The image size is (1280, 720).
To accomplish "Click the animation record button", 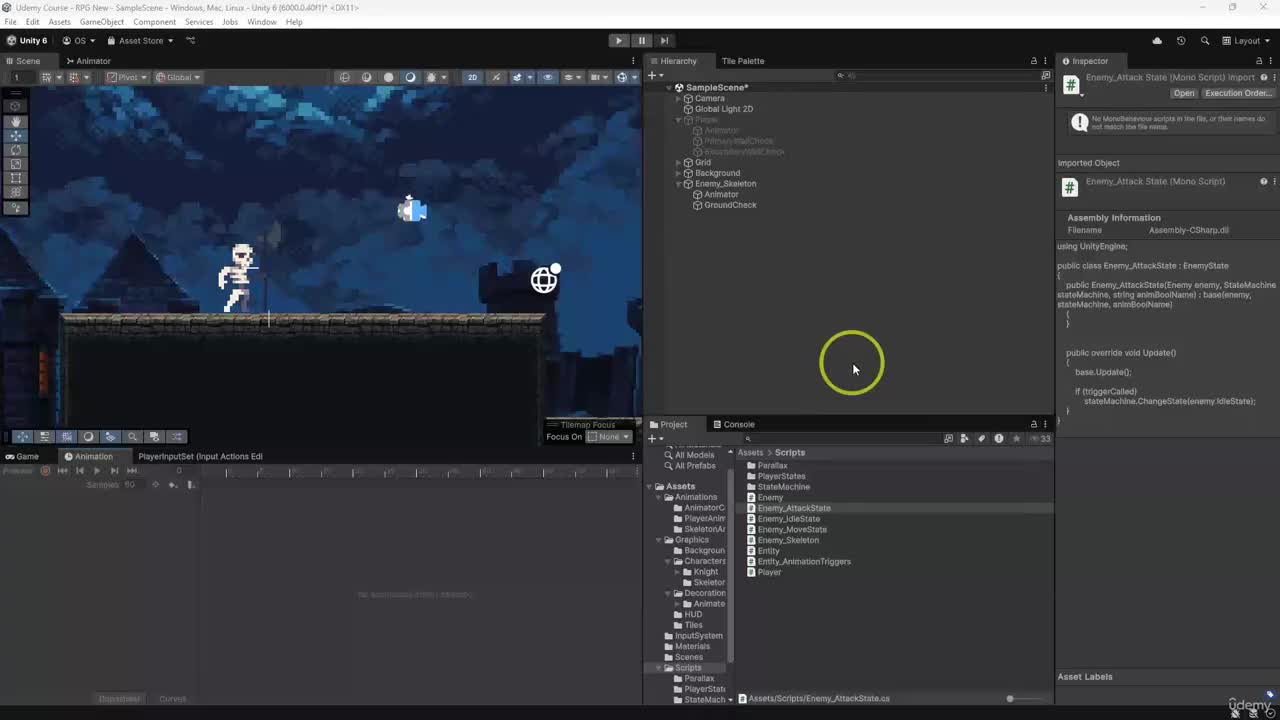I will [x=45, y=470].
